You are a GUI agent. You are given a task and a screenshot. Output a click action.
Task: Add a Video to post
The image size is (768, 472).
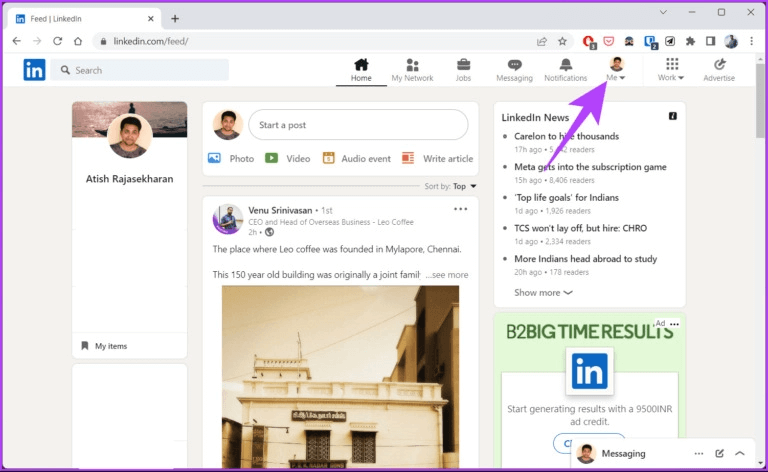[x=288, y=158]
